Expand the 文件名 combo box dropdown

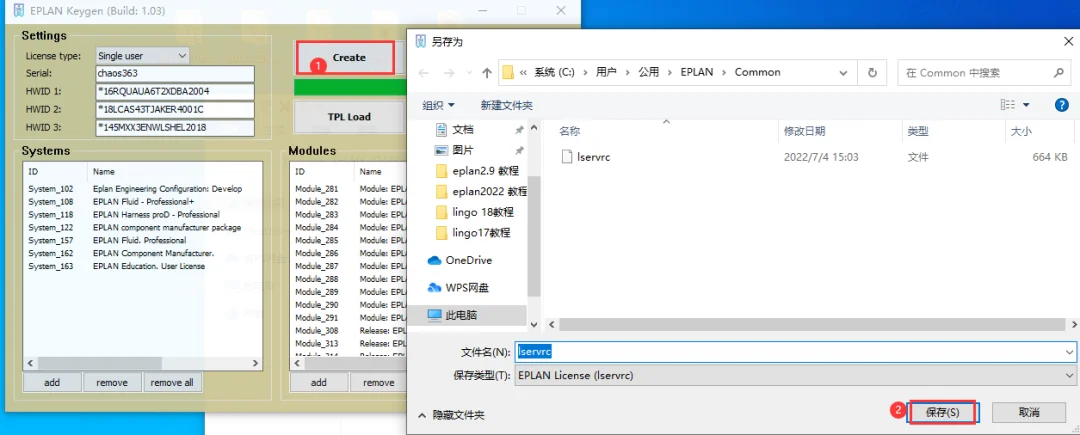click(1068, 352)
